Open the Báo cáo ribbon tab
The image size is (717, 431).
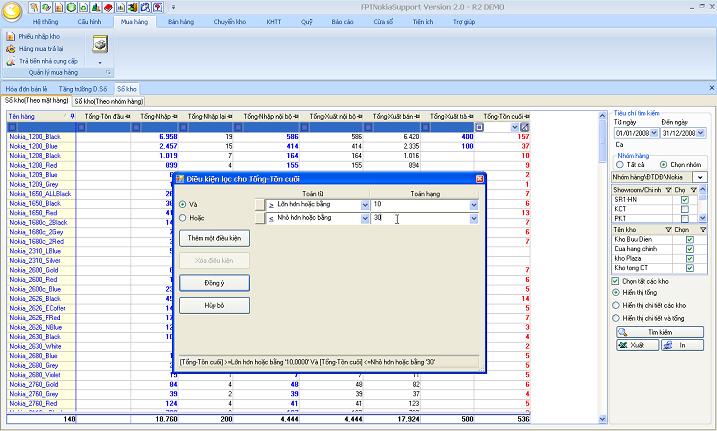click(342, 21)
